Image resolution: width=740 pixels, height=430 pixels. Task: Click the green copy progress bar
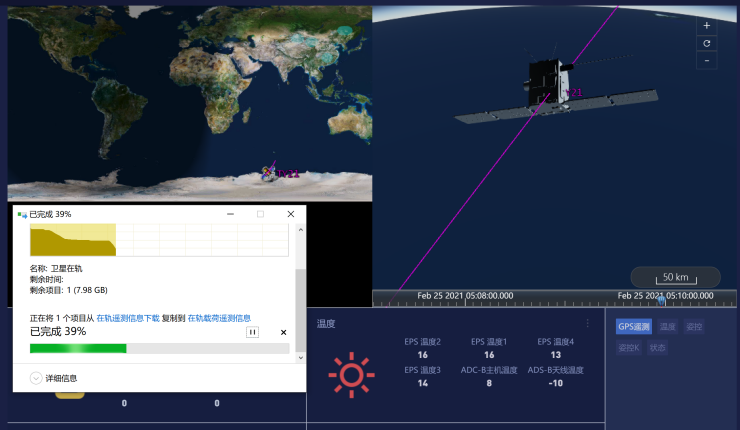[78, 348]
